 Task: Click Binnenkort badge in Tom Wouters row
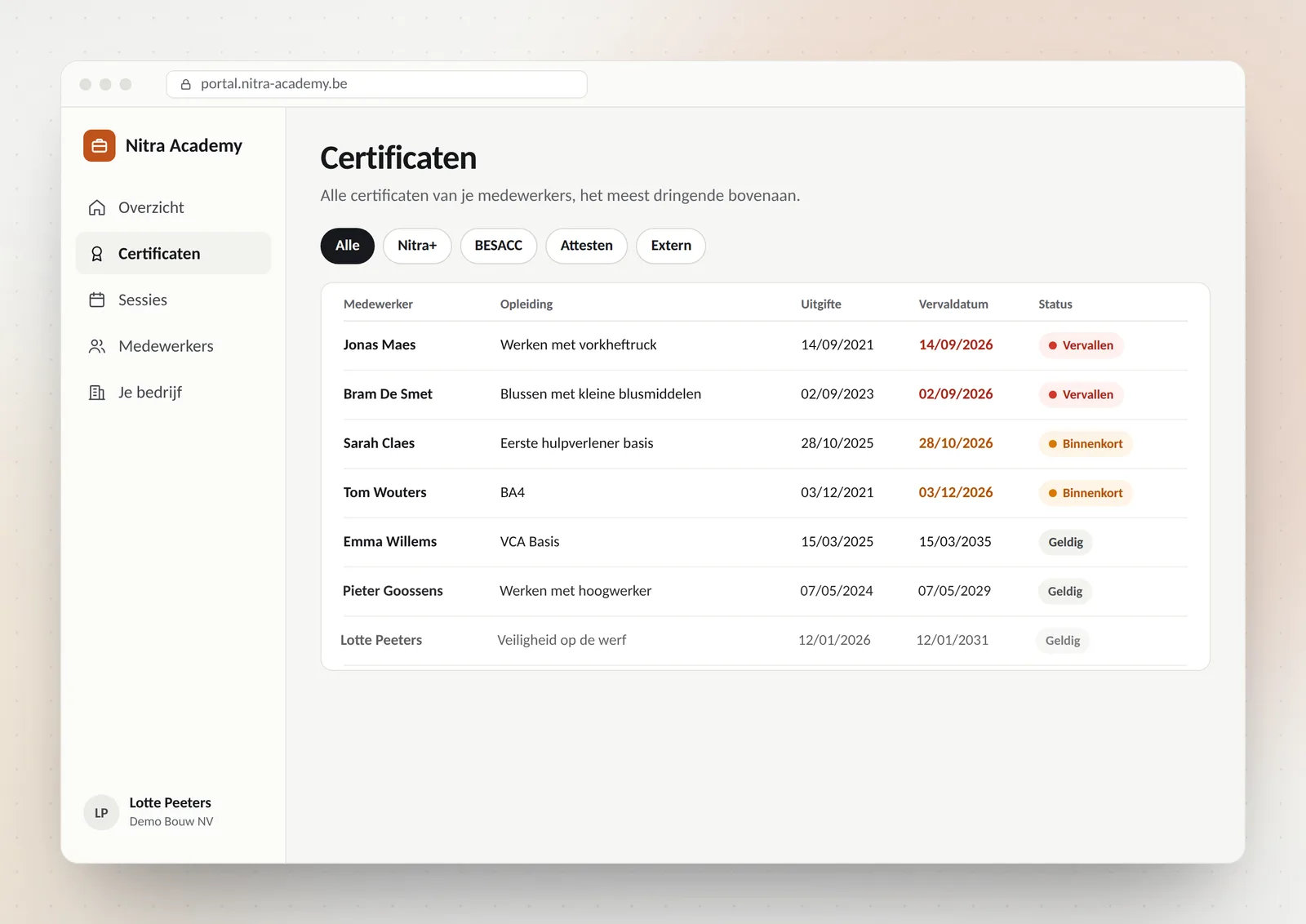(x=1086, y=493)
